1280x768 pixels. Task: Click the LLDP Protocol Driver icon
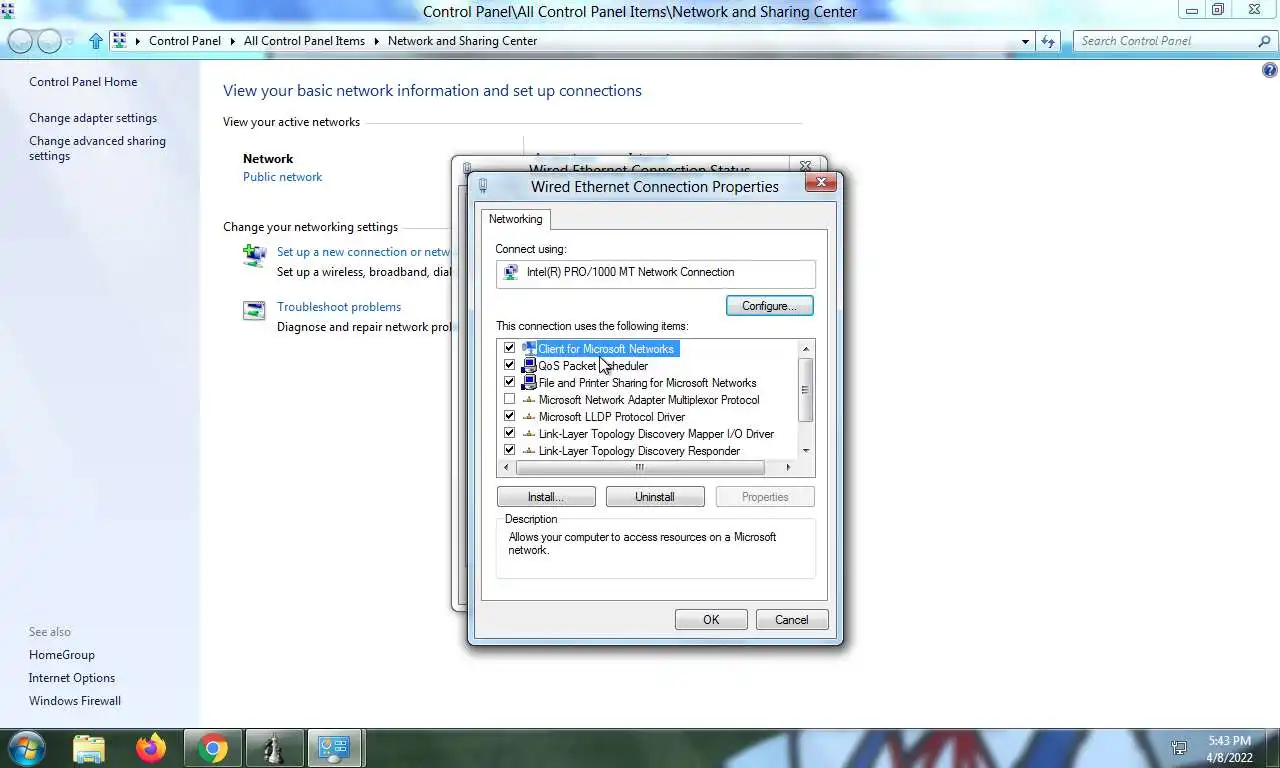[529, 417]
